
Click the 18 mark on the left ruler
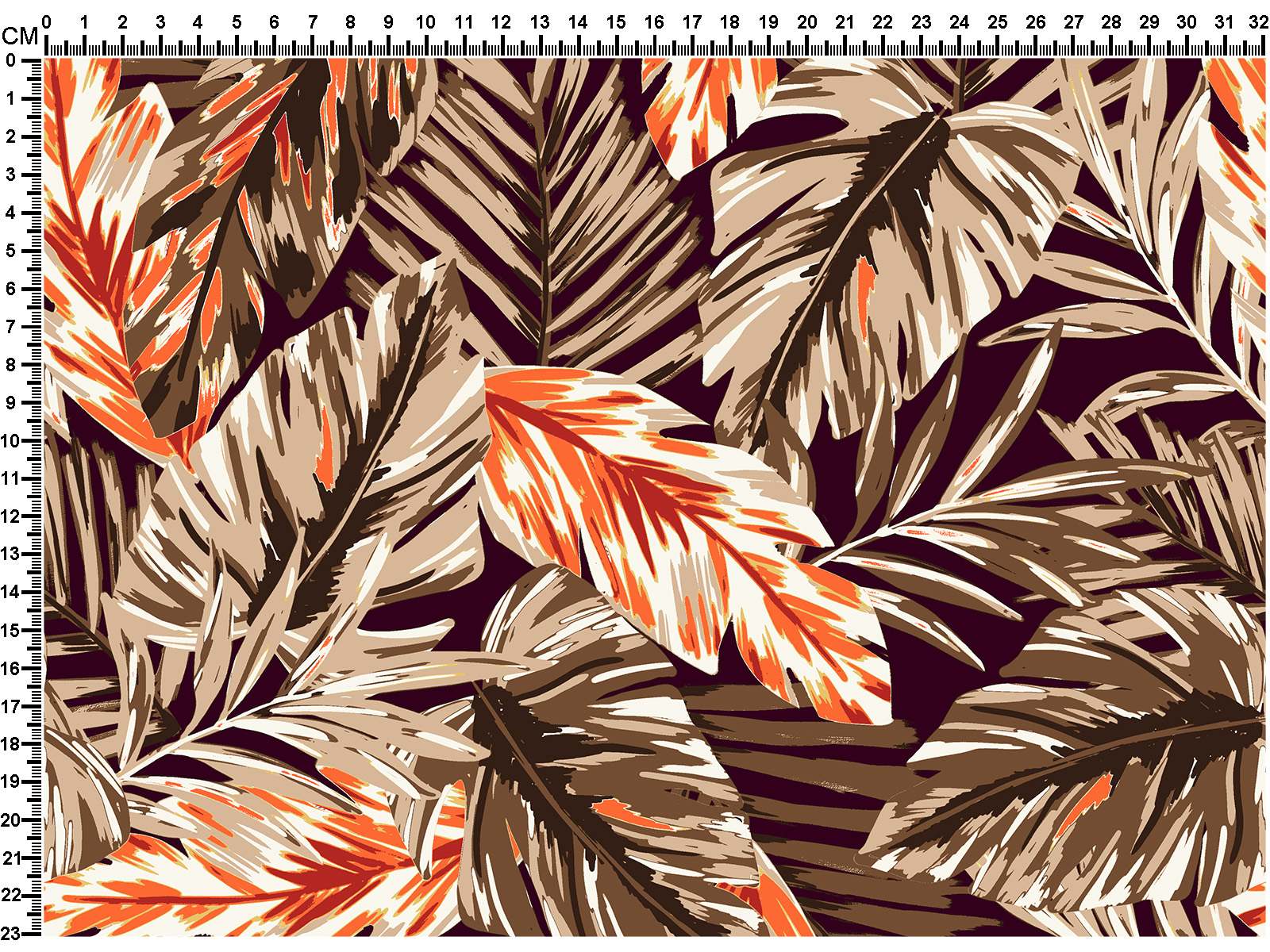[x=10, y=744]
